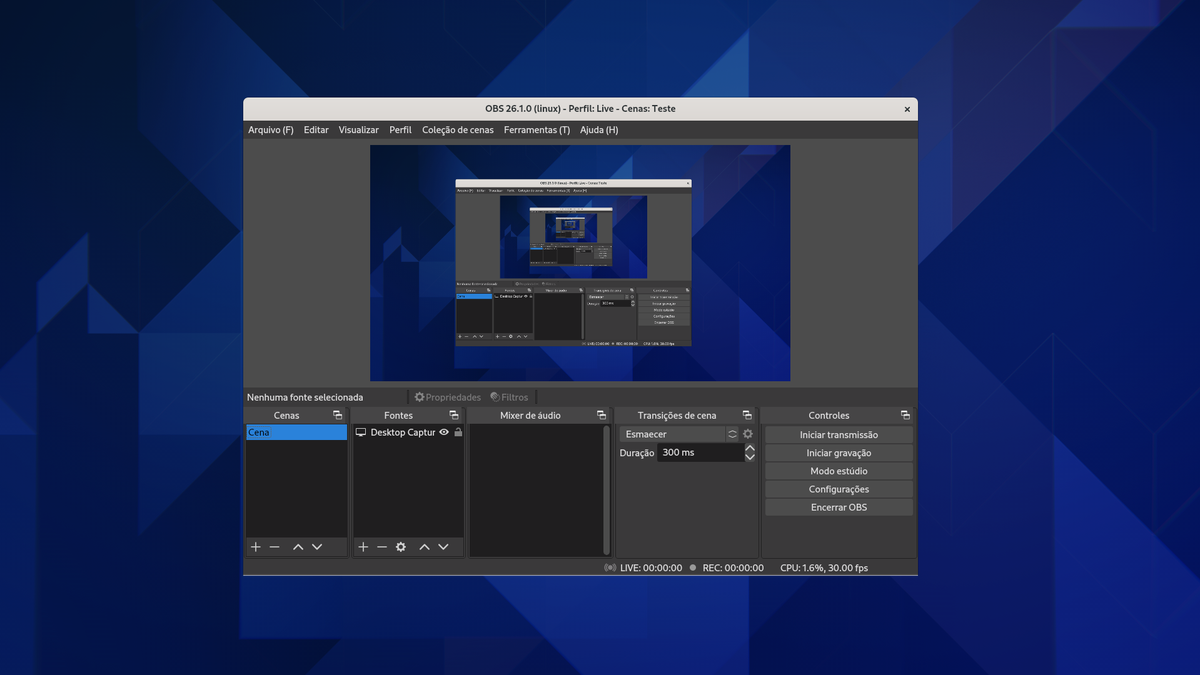Toggle the lock on Desktop Capture source
This screenshot has height=675, width=1200.
click(458, 433)
